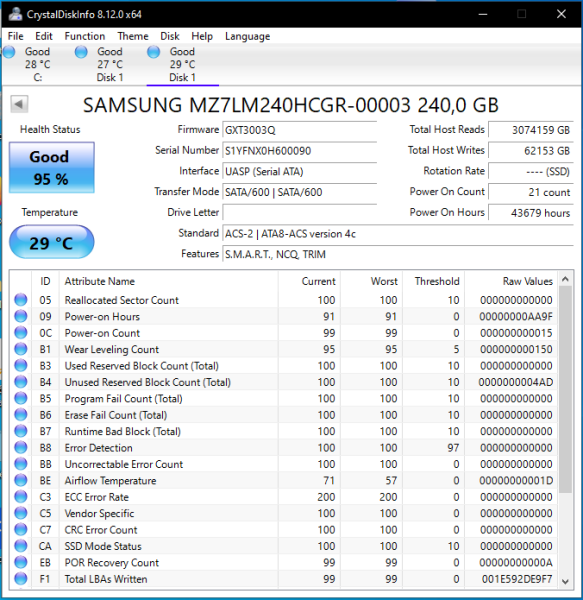Click the Attribute Name column header
This screenshot has width=583, height=600.
click(169, 281)
